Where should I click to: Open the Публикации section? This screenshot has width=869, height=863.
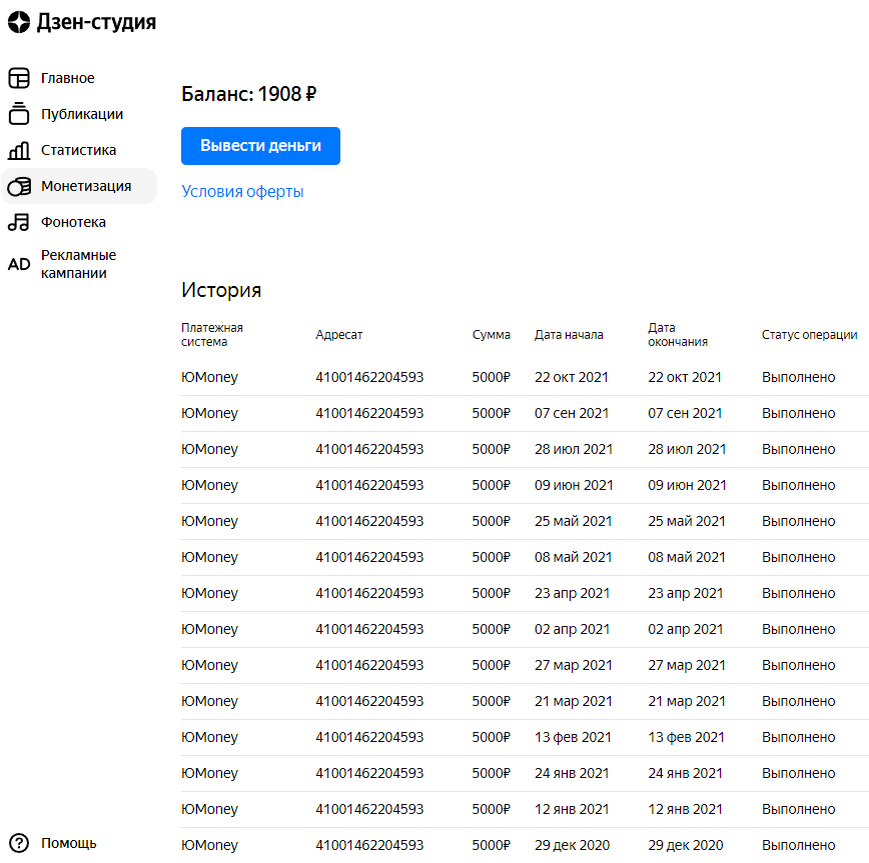(x=82, y=114)
